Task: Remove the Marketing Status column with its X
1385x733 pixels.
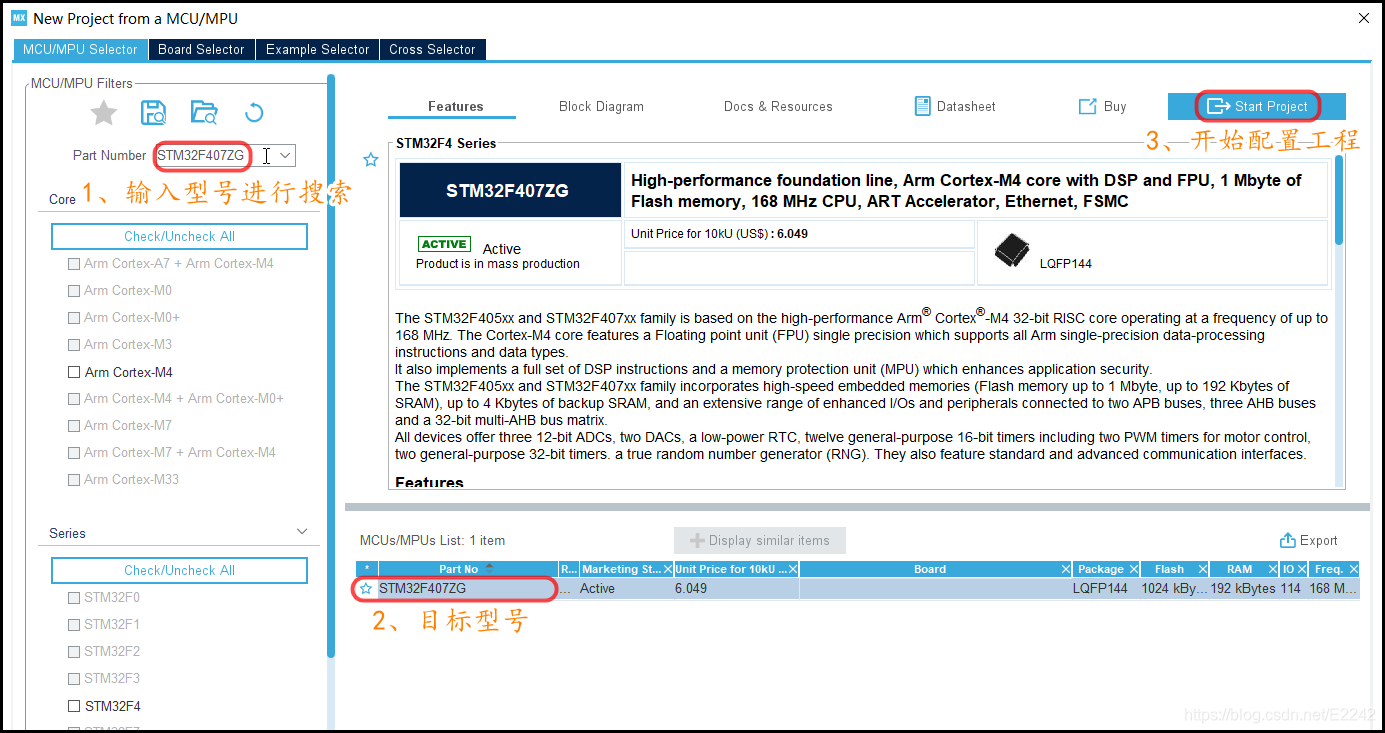Action: [667, 569]
